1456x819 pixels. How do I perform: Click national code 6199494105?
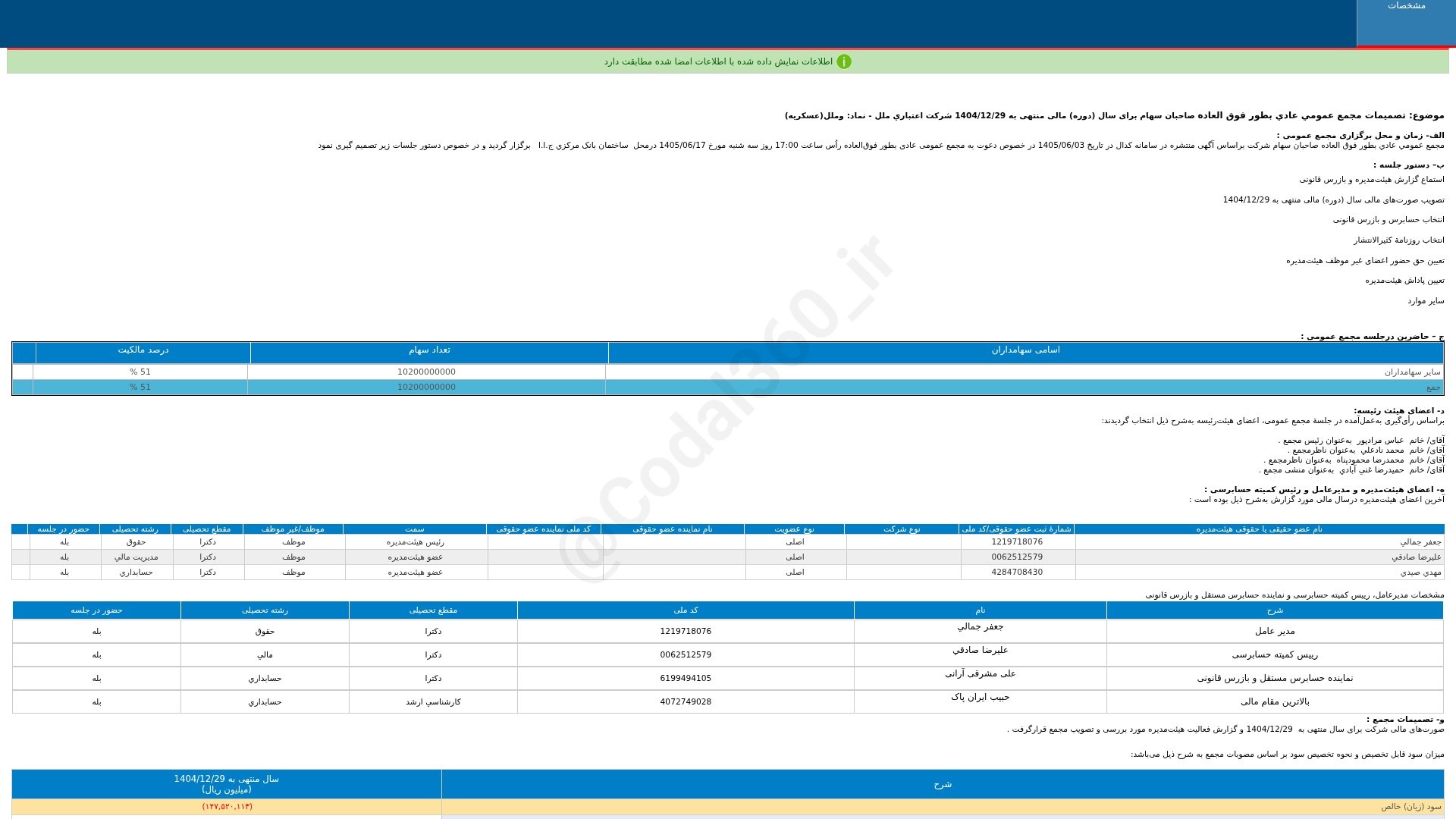686,679
